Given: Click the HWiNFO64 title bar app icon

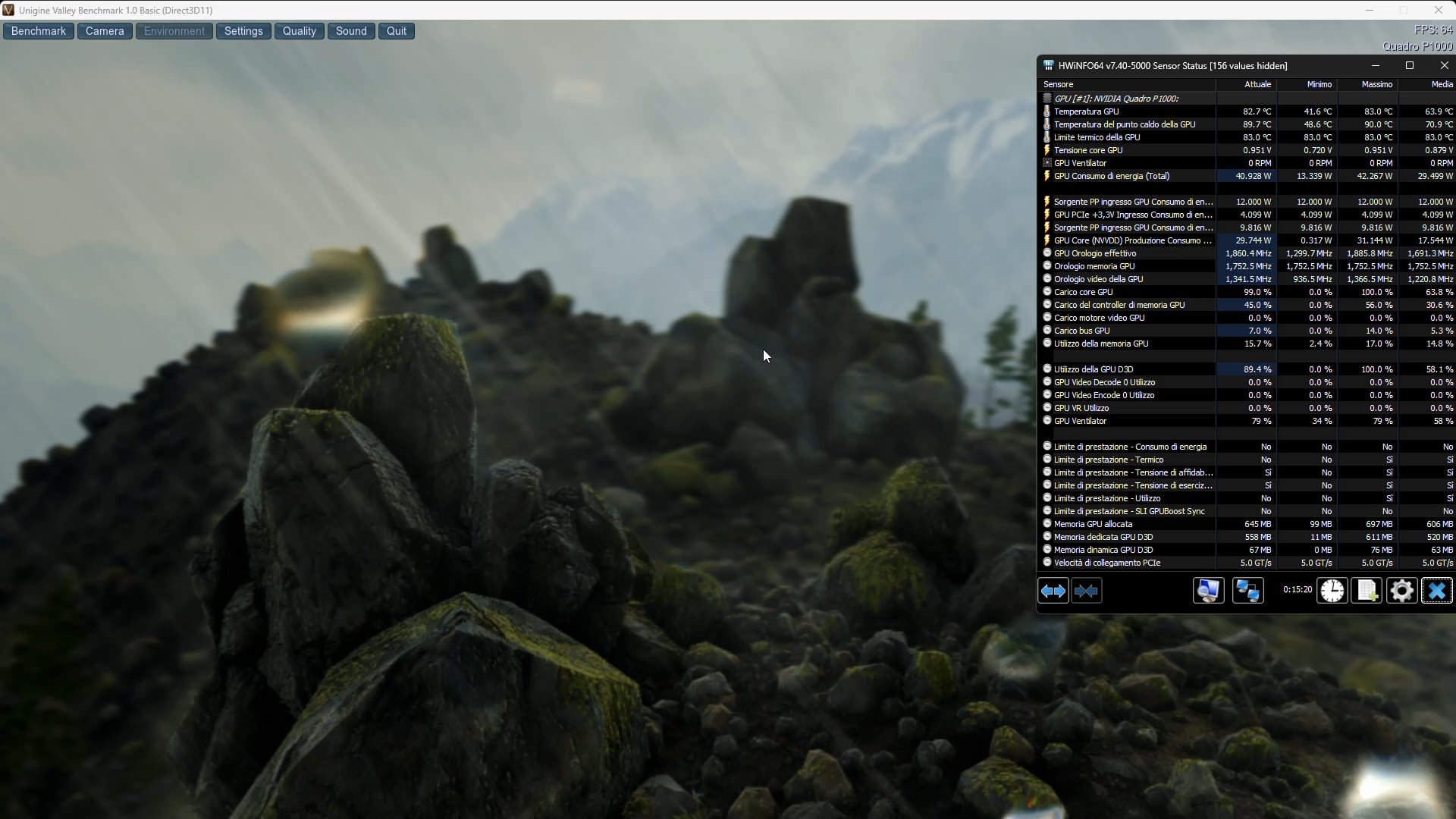Looking at the screenshot, I should pos(1049,66).
